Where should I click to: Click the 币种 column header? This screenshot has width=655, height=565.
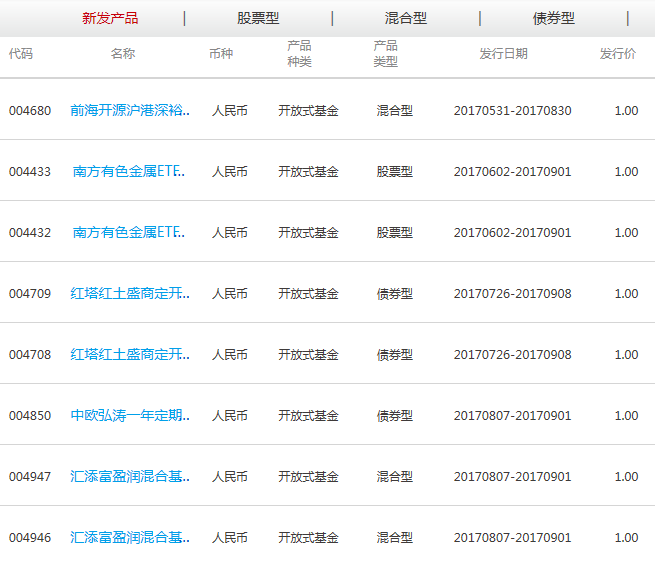point(221,53)
